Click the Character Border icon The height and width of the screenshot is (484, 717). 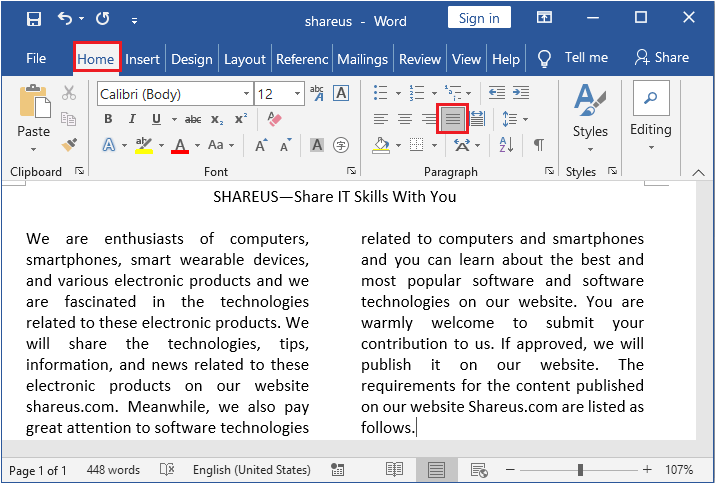341,93
